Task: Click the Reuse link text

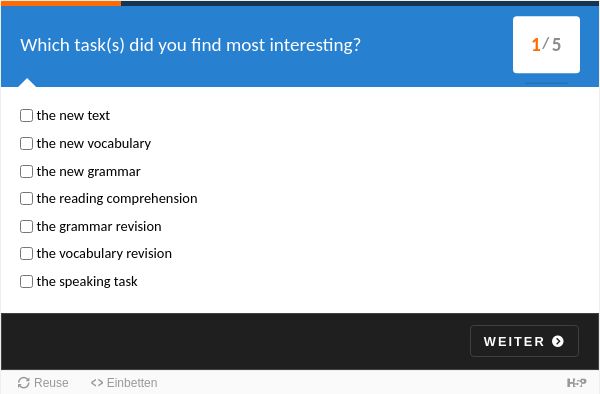Action: (51, 383)
